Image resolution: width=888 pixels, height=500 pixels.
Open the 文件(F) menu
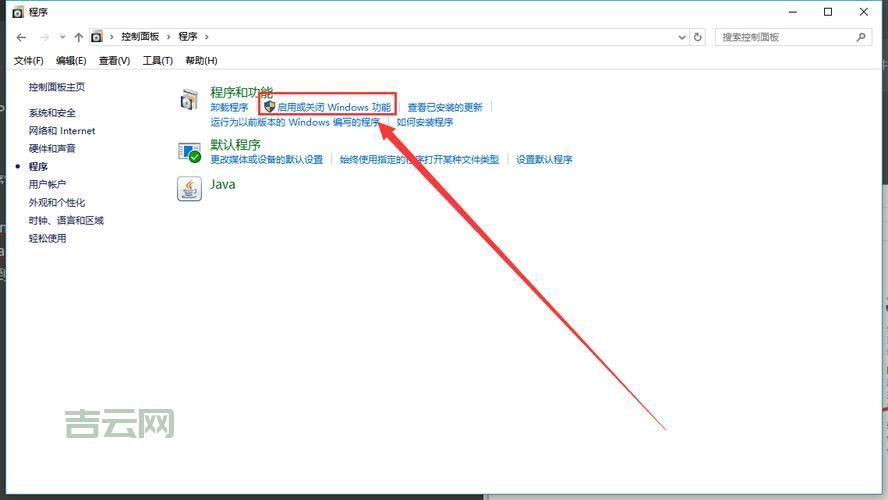(28, 61)
